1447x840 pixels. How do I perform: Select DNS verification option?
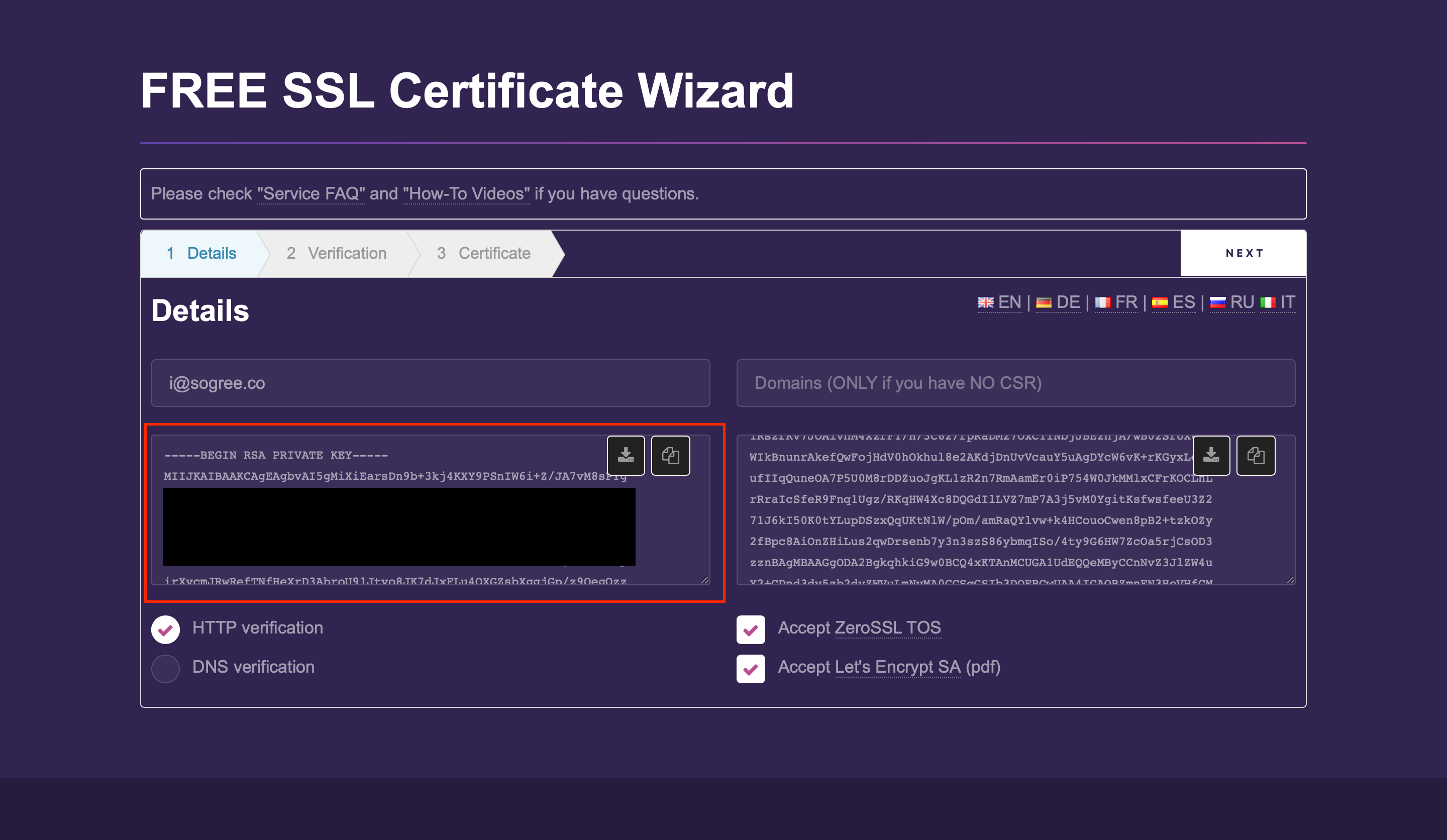(165, 668)
